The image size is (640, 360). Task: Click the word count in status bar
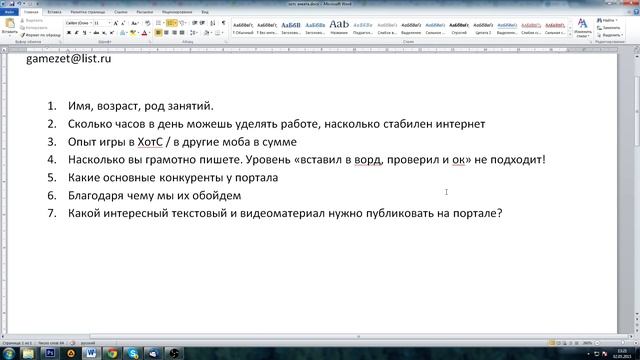coord(51,343)
